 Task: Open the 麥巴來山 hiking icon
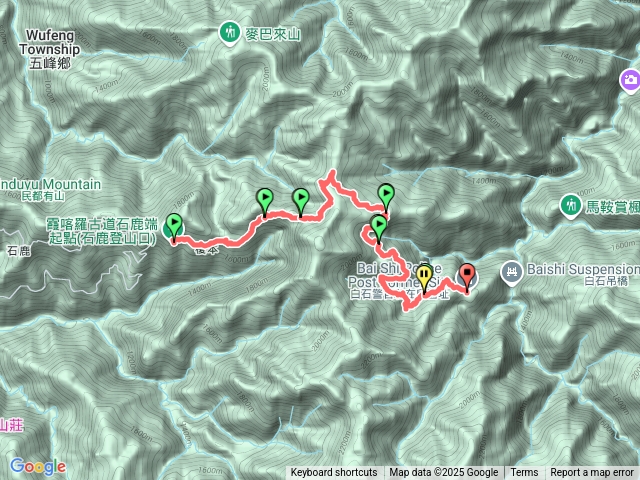[x=229, y=33]
